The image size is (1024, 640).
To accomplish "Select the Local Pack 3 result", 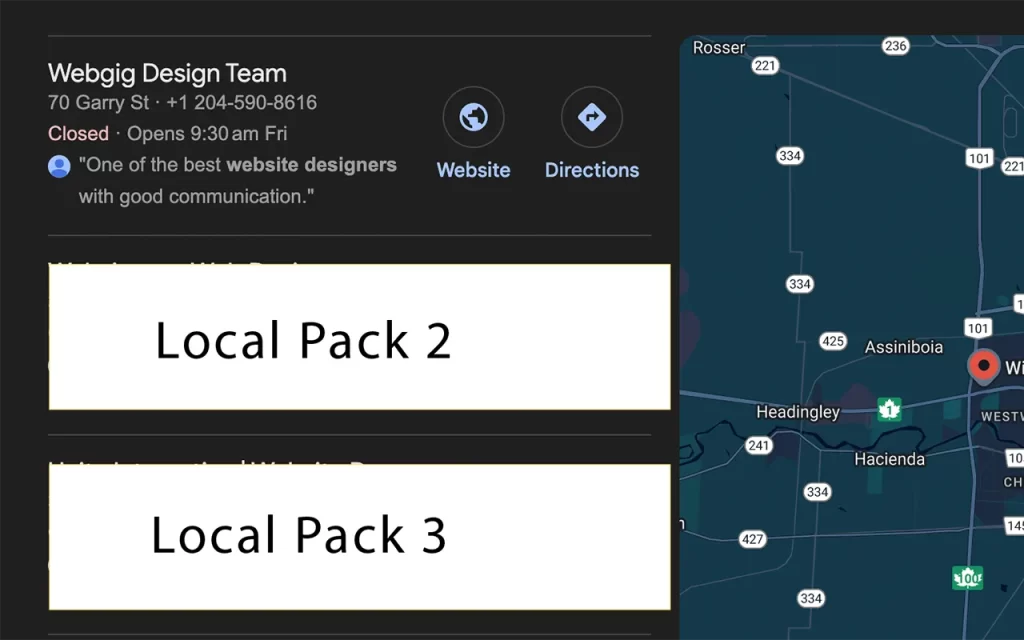I will click(358, 536).
